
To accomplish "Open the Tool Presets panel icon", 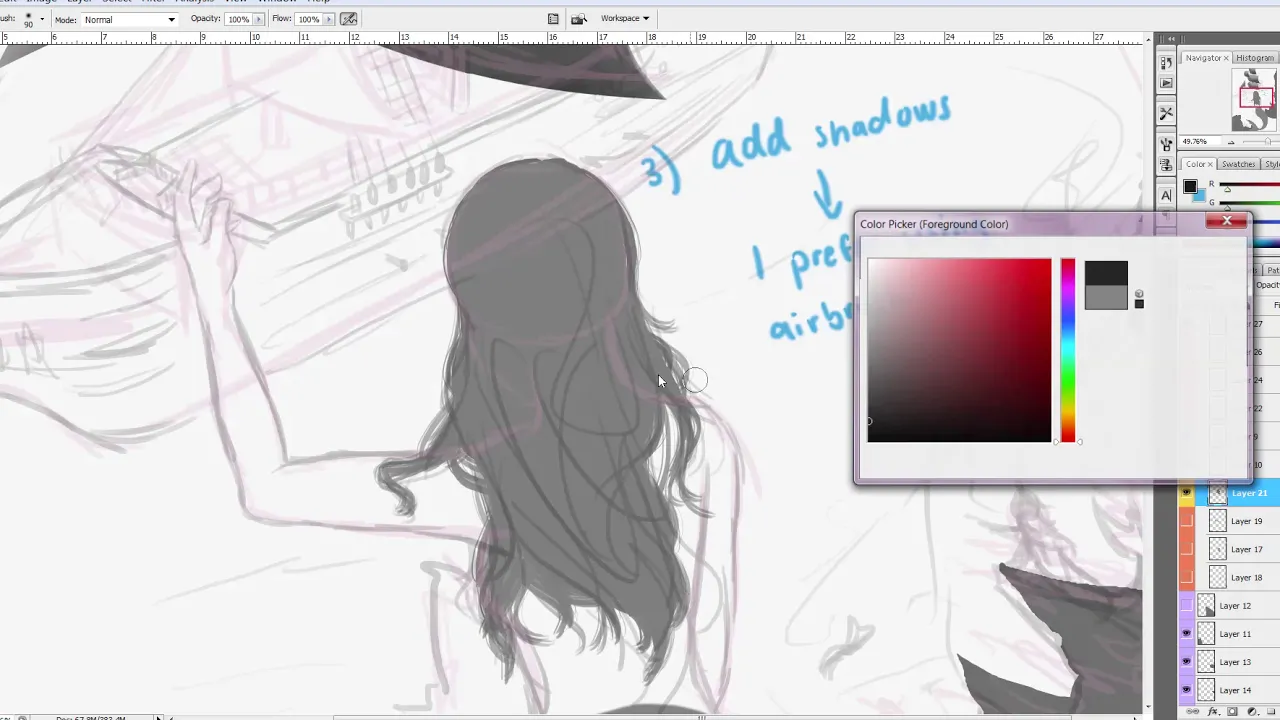I will tap(1166, 113).
